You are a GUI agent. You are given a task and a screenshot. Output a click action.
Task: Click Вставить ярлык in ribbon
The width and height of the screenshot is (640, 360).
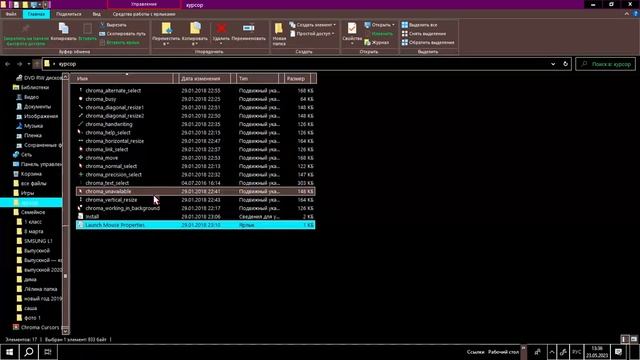point(119,42)
